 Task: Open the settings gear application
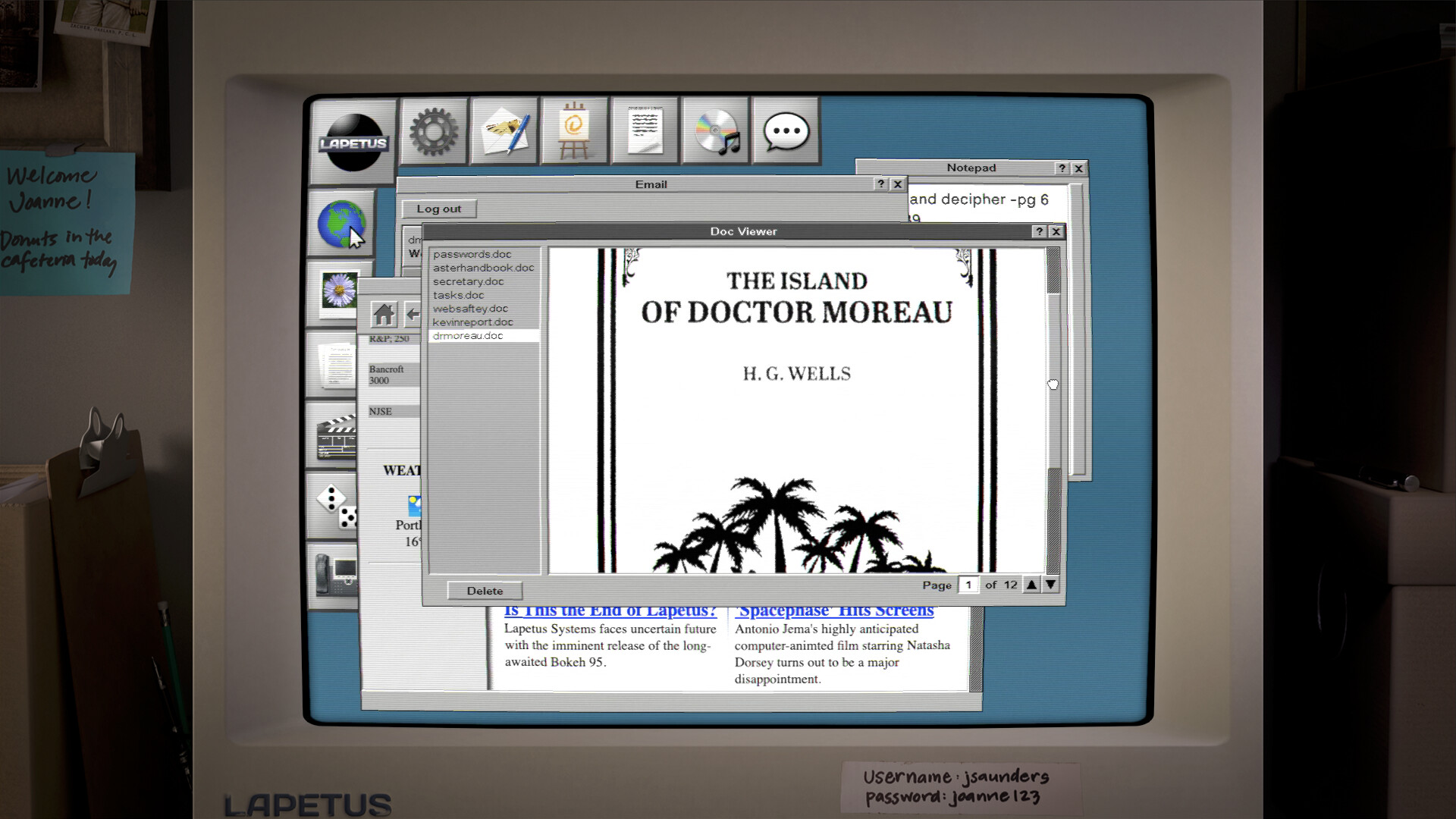point(432,130)
